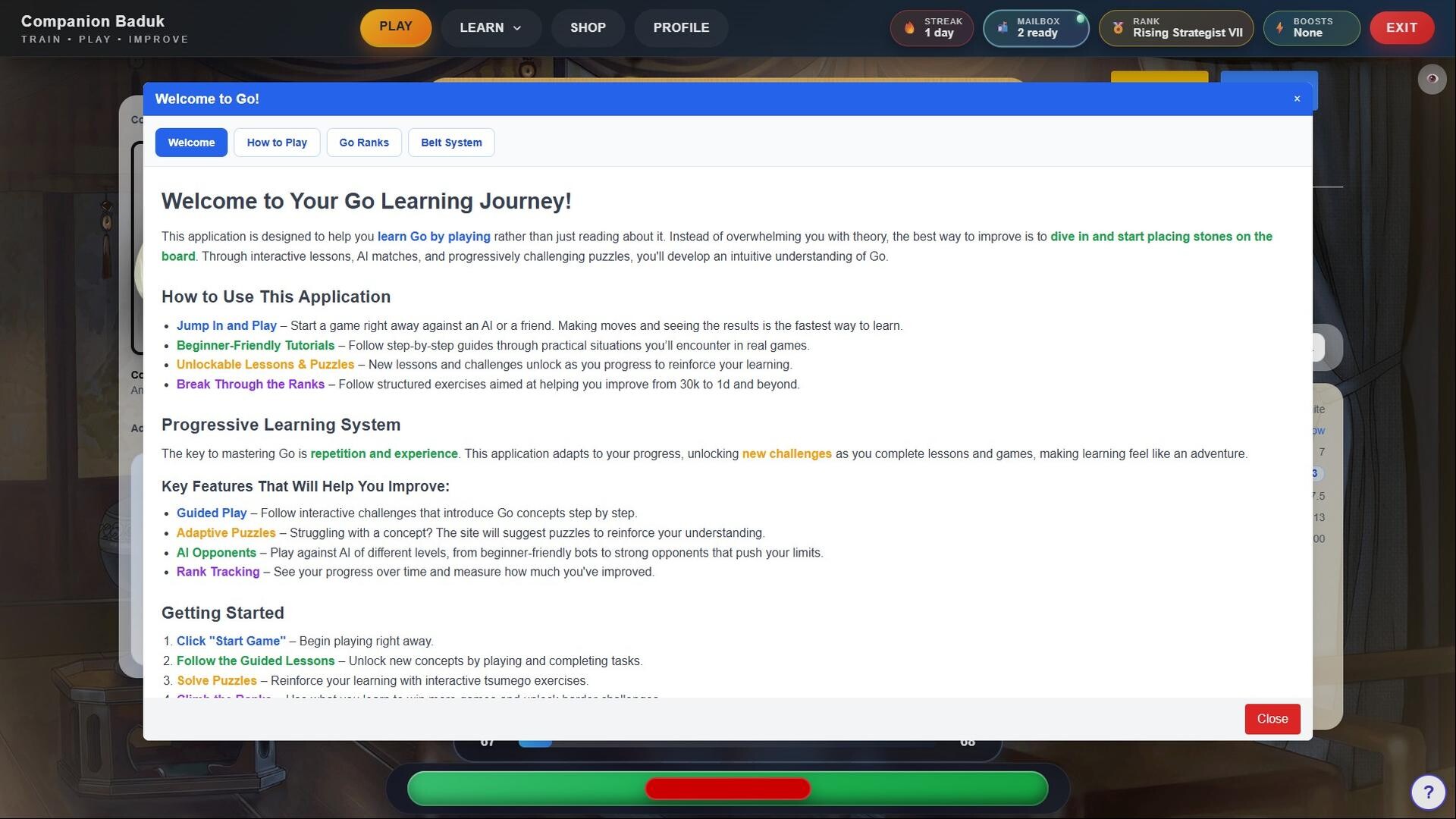The width and height of the screenshot is (1456, 819).
Task: Click 'learn Go by playing' highlighted phrase
Action: pyautogui.click(x=434, y=237)
